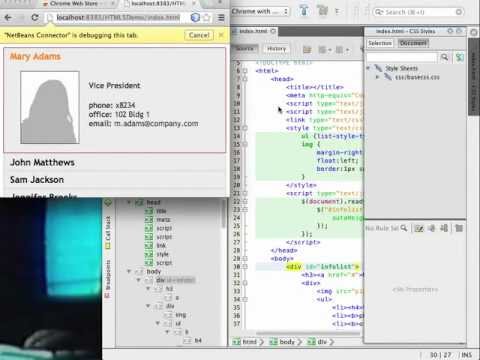The width and height of the screenshot is (480, 360).
Task: Click the Clean and Build icon
Action: pyautogui.click(x=323, y=11)
